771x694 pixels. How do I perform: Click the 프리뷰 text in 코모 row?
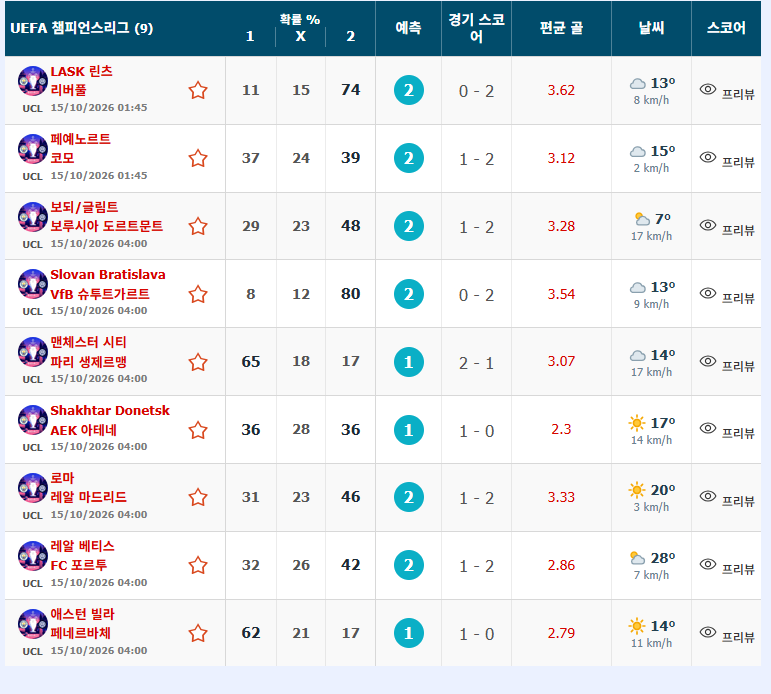[738, 162]
